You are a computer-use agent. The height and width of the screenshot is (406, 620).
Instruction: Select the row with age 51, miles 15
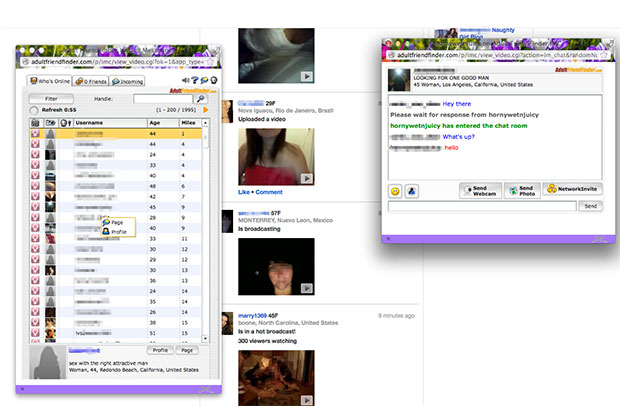pos(116,333)
